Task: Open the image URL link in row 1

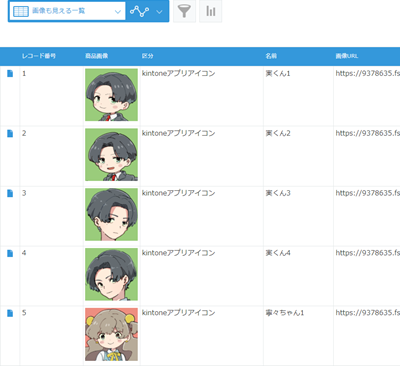Action: tap(368, 73)
